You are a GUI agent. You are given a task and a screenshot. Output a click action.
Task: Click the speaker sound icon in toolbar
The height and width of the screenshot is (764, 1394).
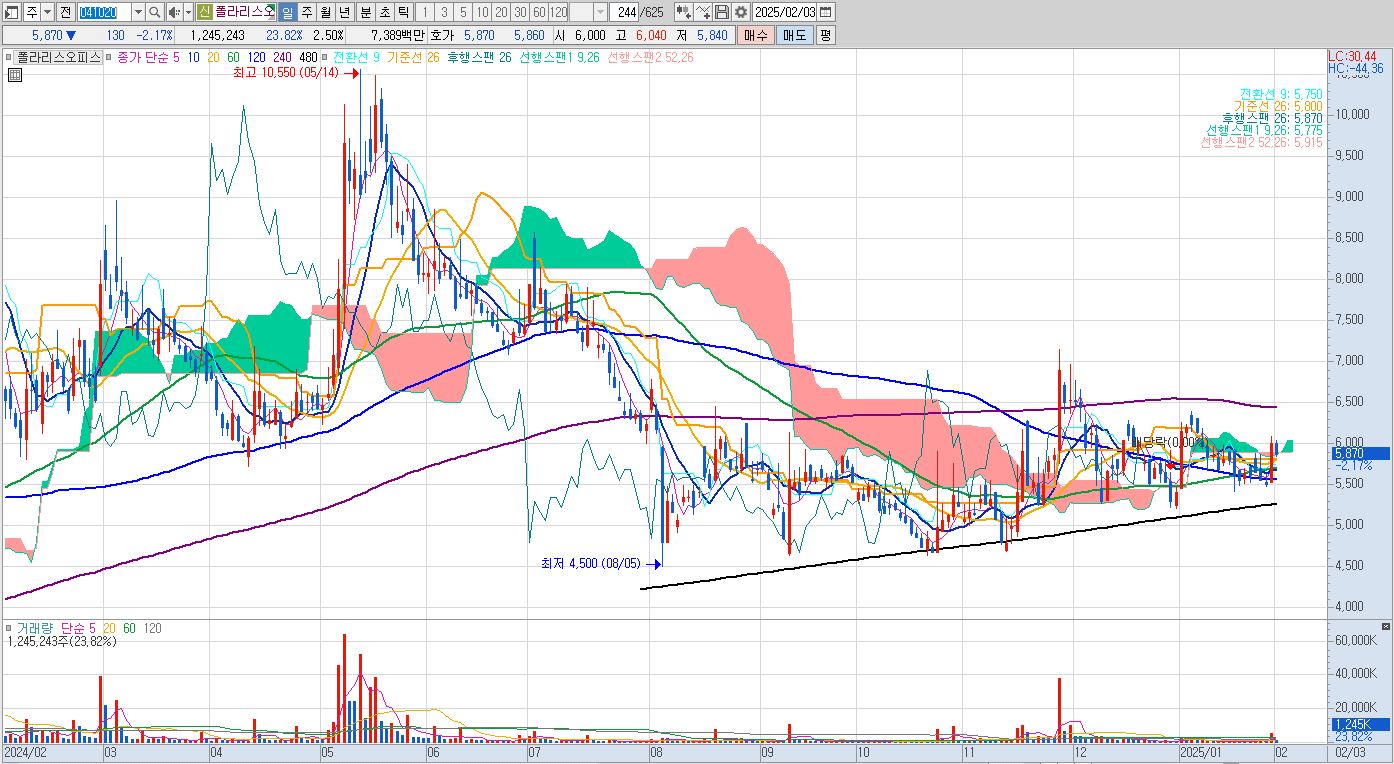point(173,12)
